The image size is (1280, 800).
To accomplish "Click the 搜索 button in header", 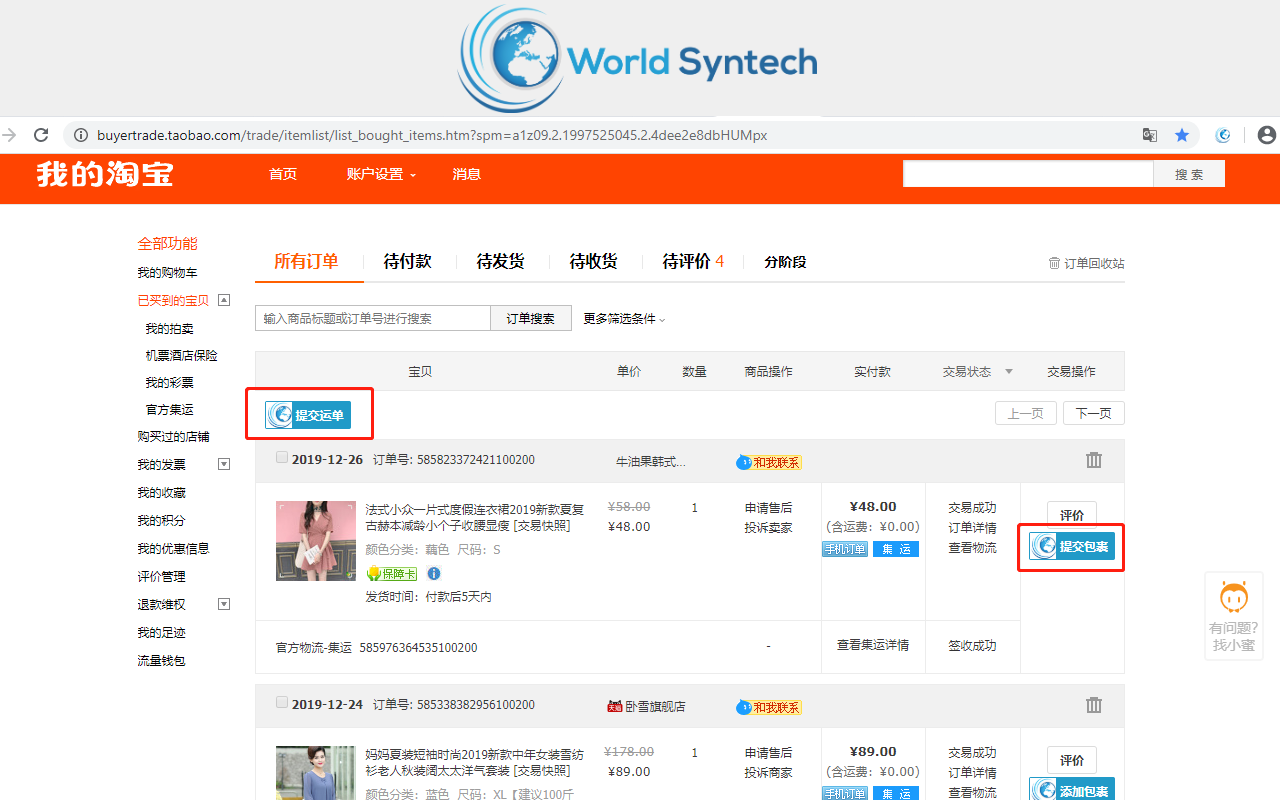I will (1189, 174).
